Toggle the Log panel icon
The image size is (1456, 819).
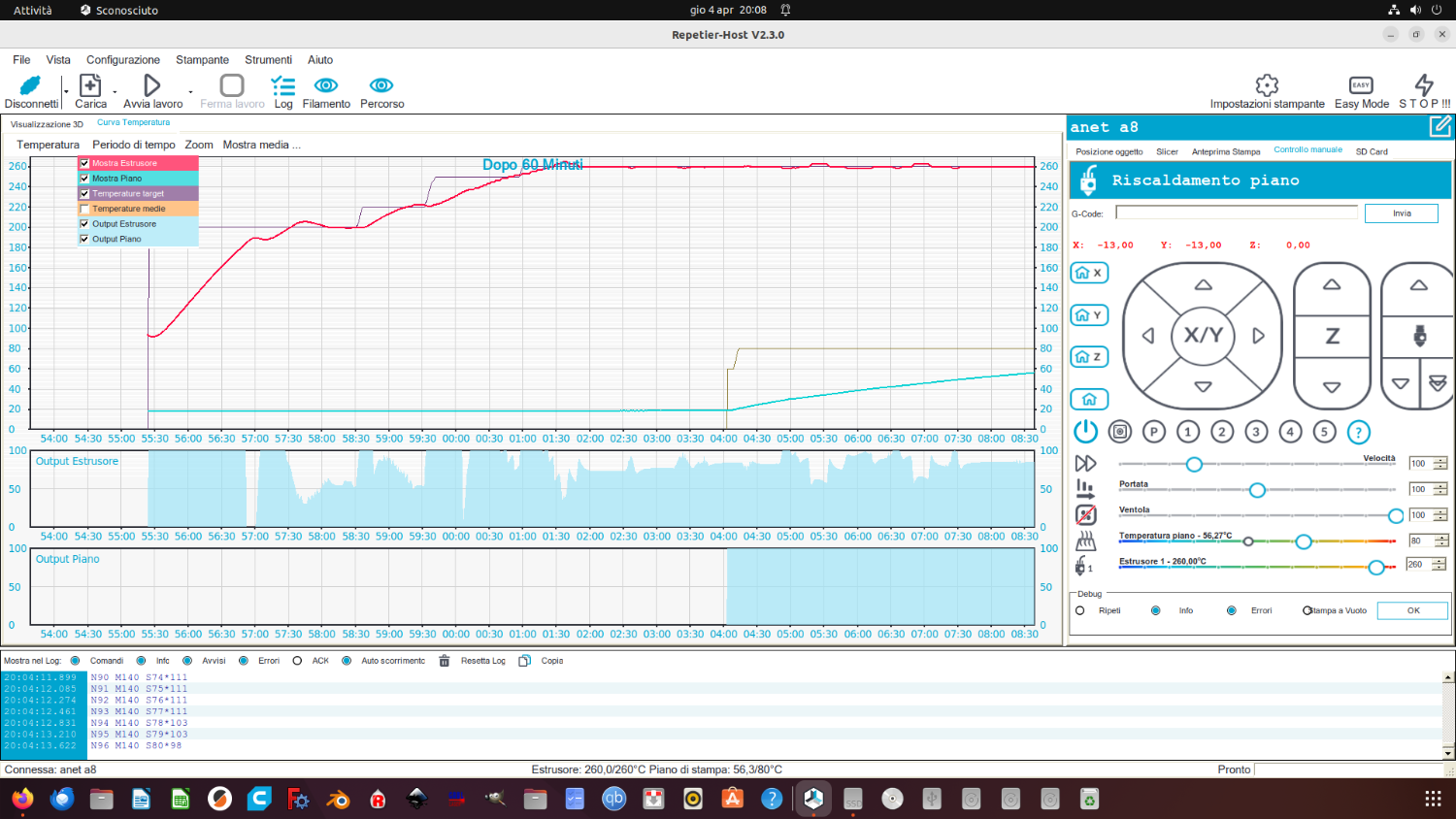click(x=282, y=86)
